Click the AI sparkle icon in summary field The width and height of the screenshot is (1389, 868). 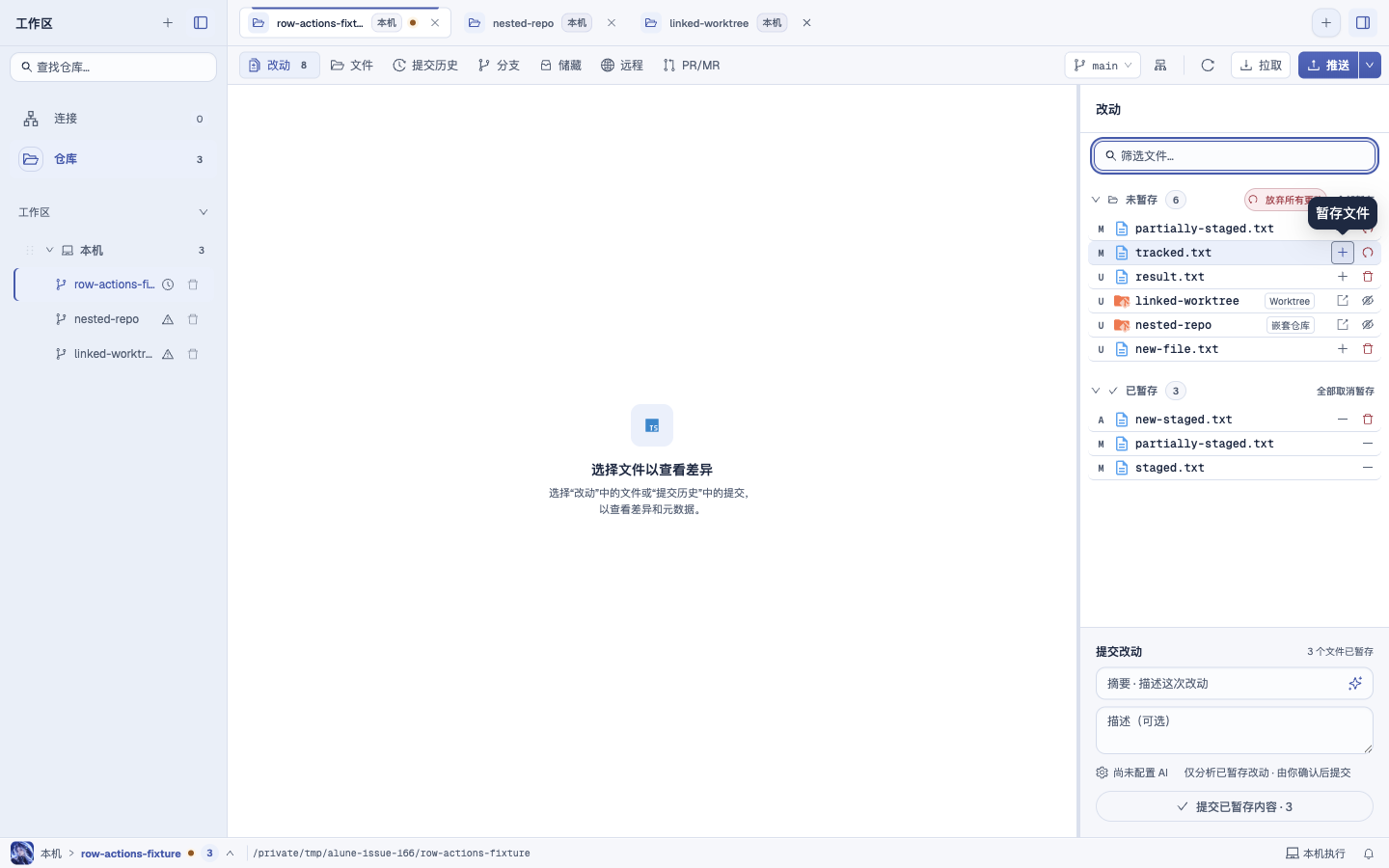click(1355, 684)
